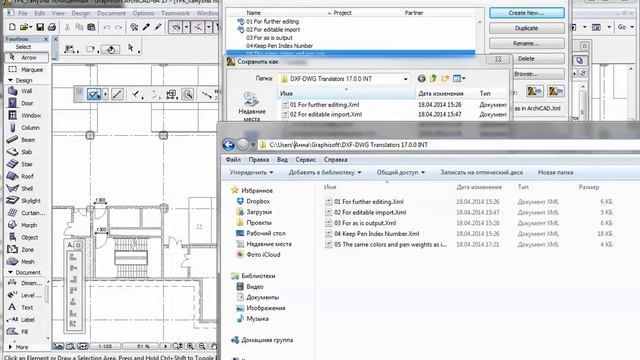Open the Файл menu in Explorer
The height and width of the screenshot is (360, 640).
click(x=233, y=160)
